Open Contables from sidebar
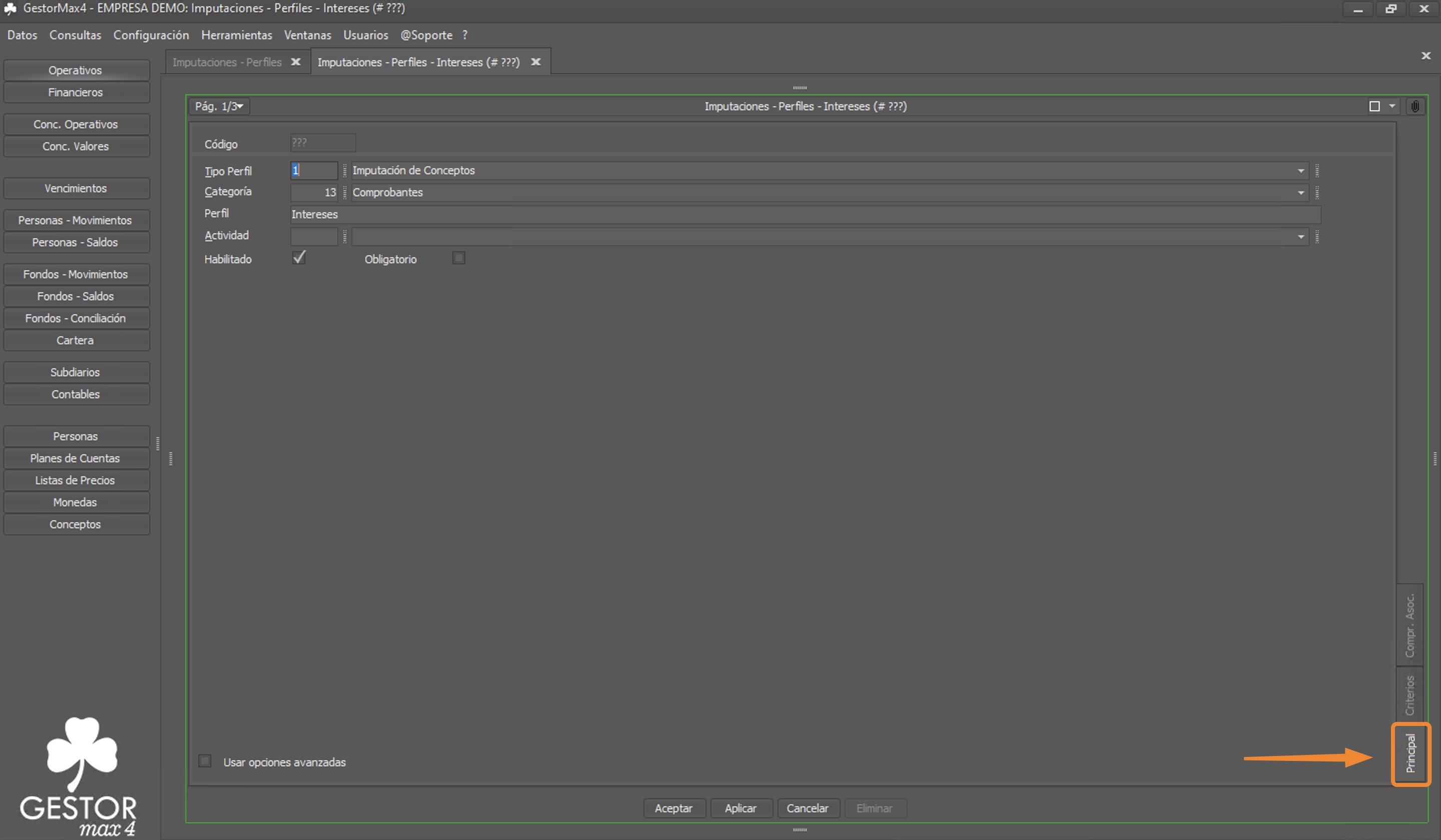Viewport: 1441px width, 840px height. [76, 394]
